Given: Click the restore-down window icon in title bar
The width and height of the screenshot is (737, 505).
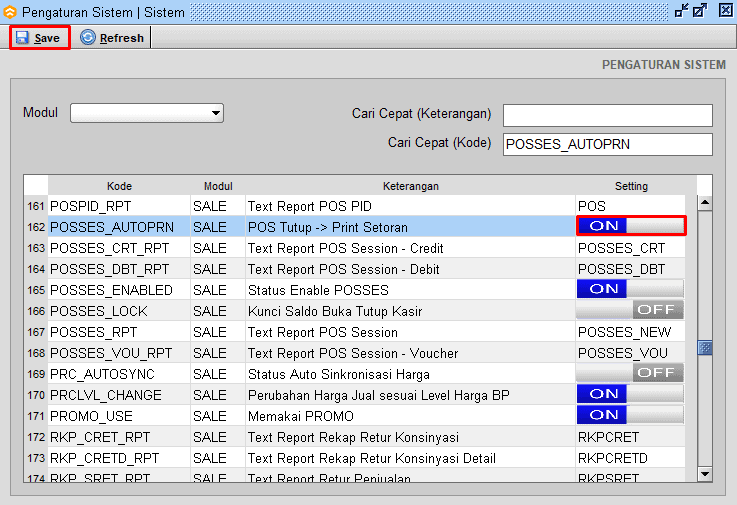Looking at the screenshot, I should [x=682, y=10].
